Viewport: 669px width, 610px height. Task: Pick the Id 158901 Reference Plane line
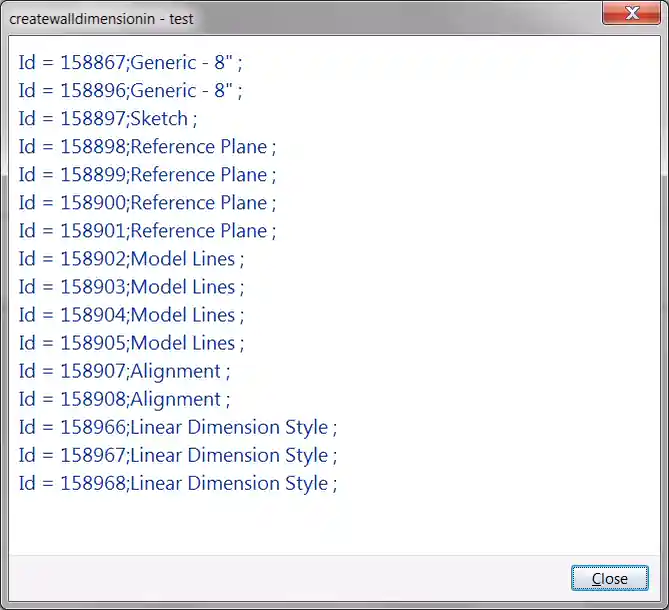[147, 230]
